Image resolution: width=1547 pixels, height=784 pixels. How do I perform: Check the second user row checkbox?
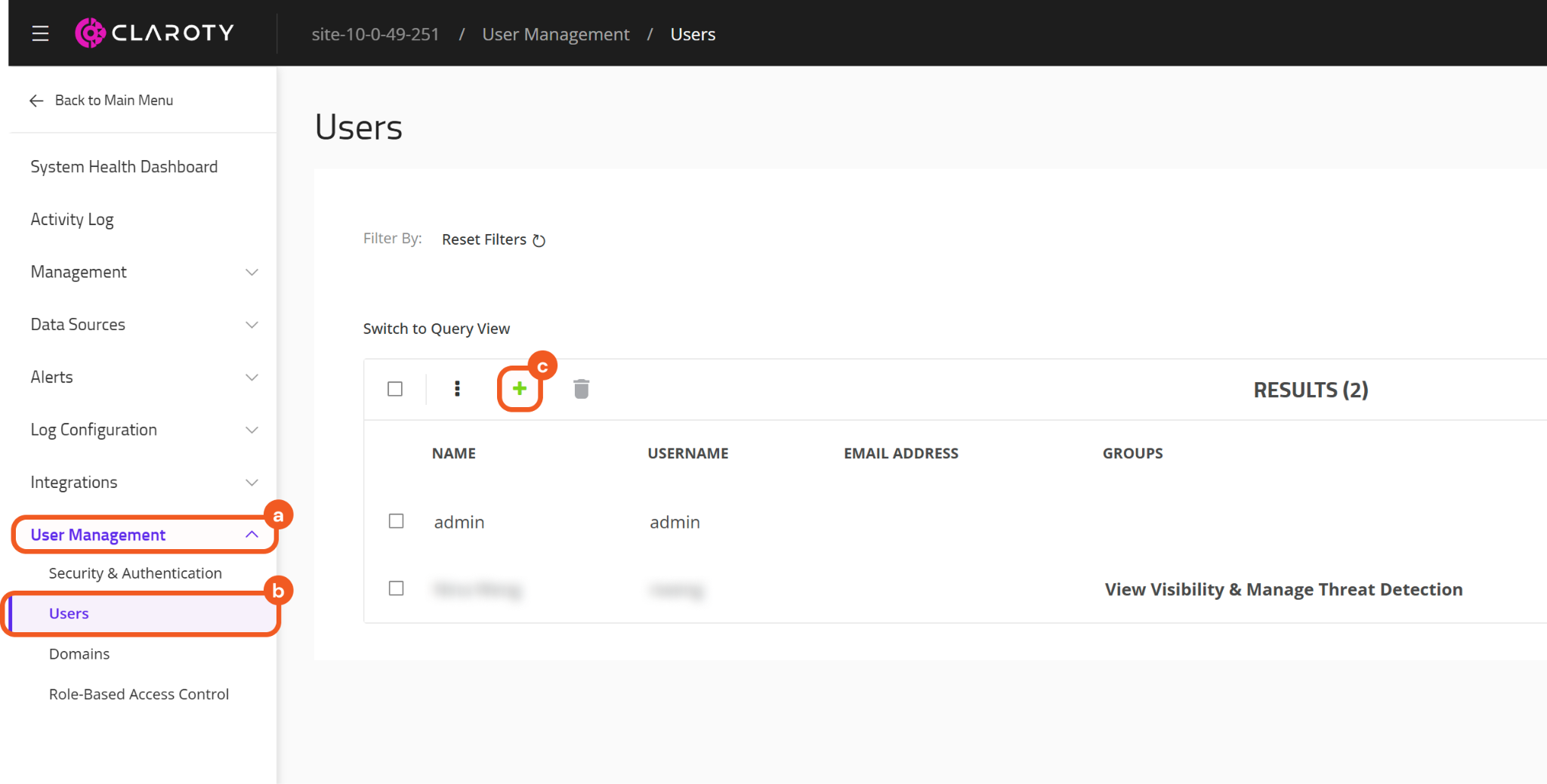396,588
